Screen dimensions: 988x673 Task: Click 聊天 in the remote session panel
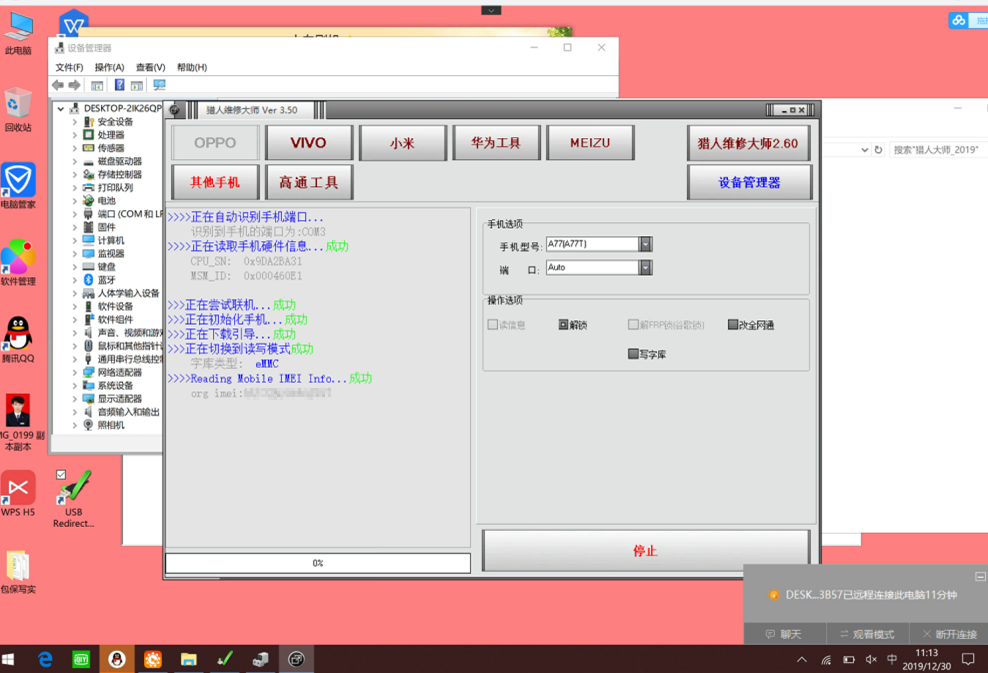coord(784,634)
